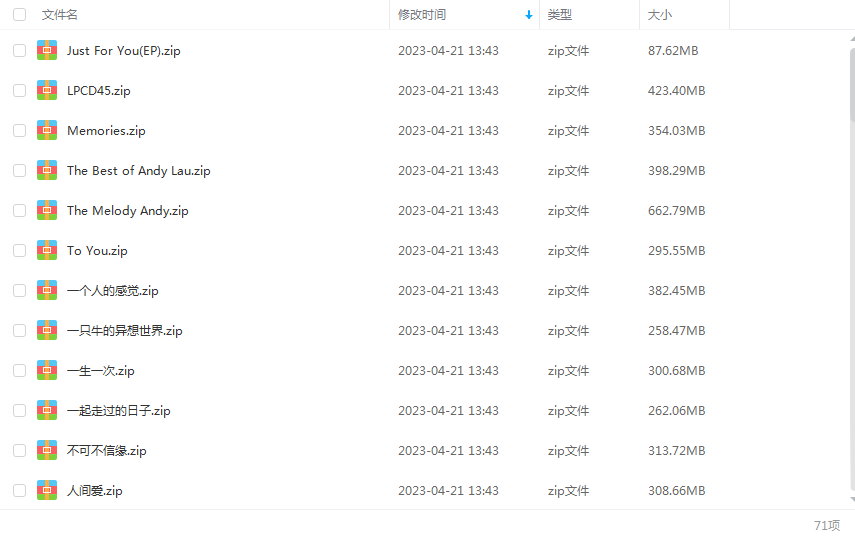Check the box for The Melody Andy.zip

point(20,211)
